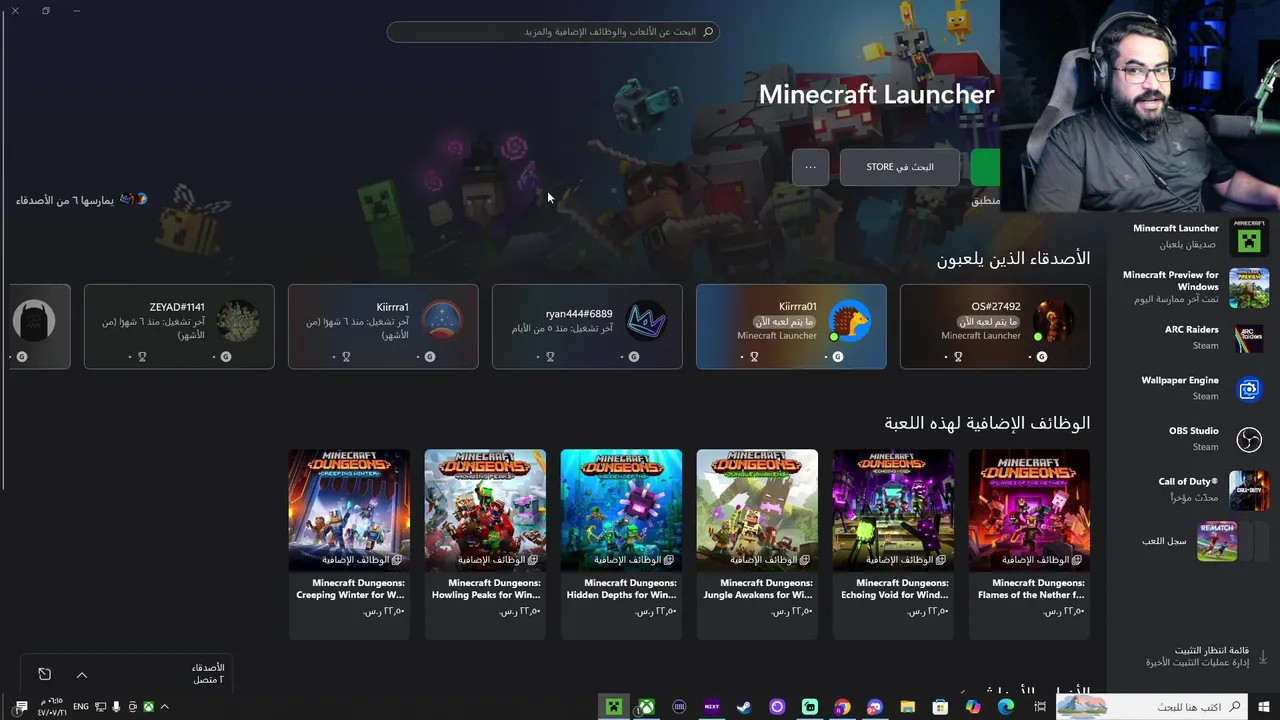Click the '6 friends play this' text
Viewport: 1280px width, 720px height.
pos(65,200)
